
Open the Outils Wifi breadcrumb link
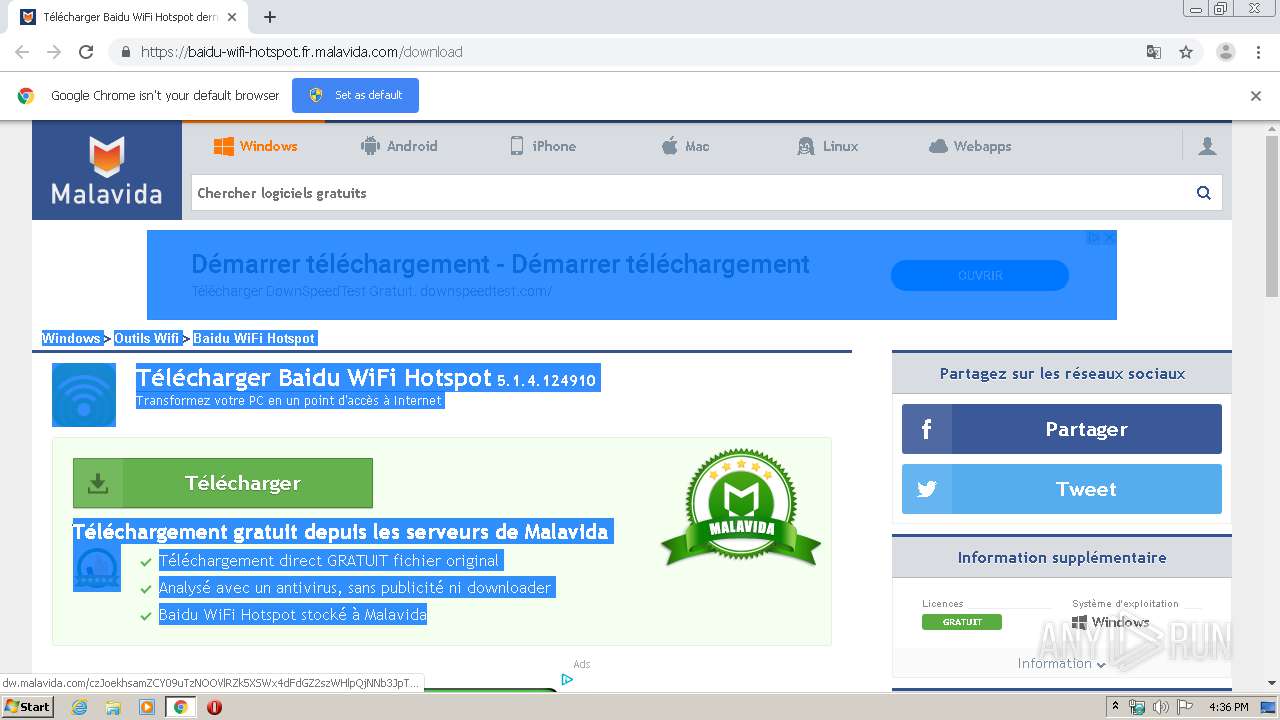(147, 338)
